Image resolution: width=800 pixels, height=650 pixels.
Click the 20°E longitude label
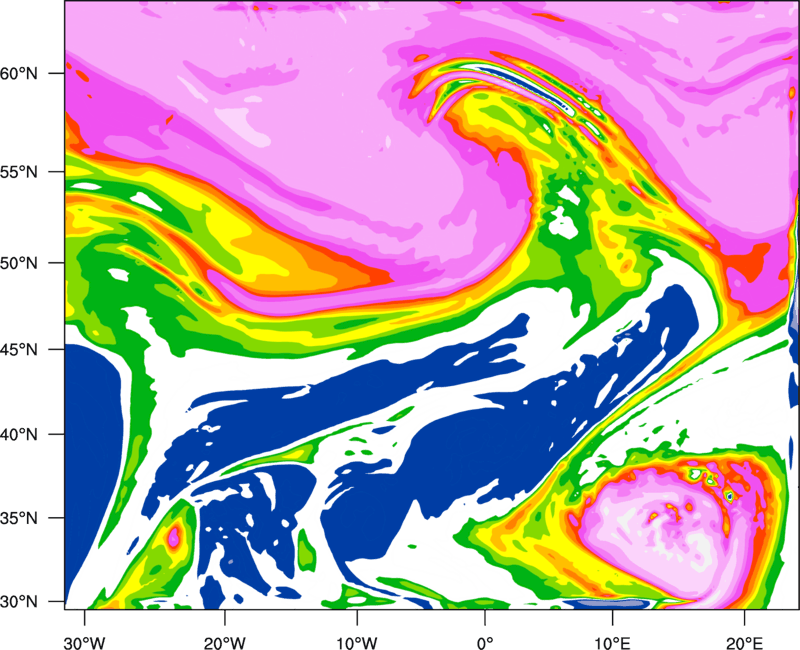[x=744, y=643]
